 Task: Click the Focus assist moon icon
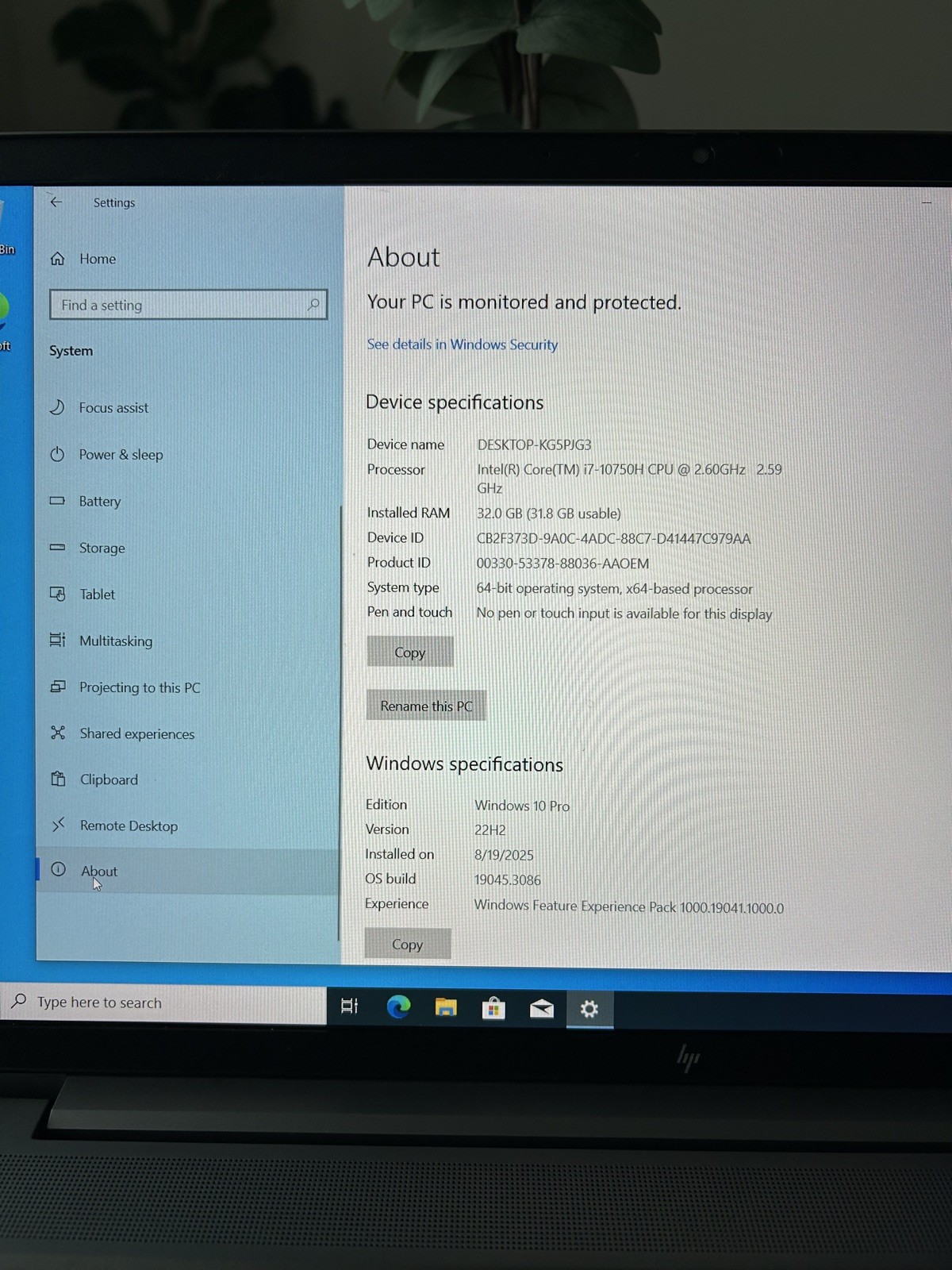coord(57,407)
